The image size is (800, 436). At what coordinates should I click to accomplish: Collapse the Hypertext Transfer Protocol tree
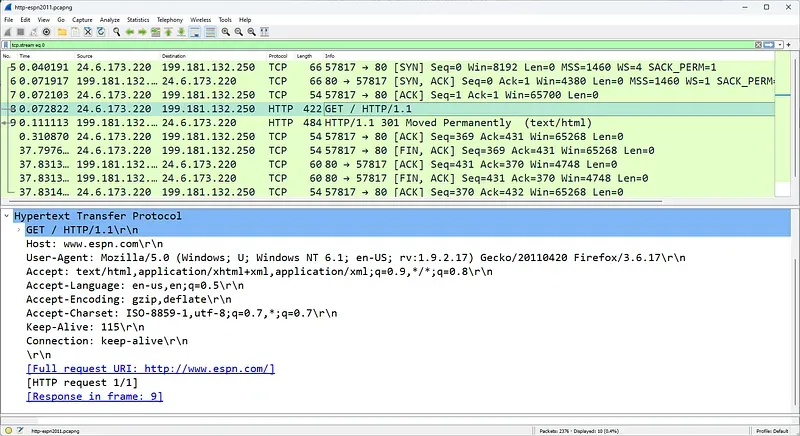(x=7, y=216)
